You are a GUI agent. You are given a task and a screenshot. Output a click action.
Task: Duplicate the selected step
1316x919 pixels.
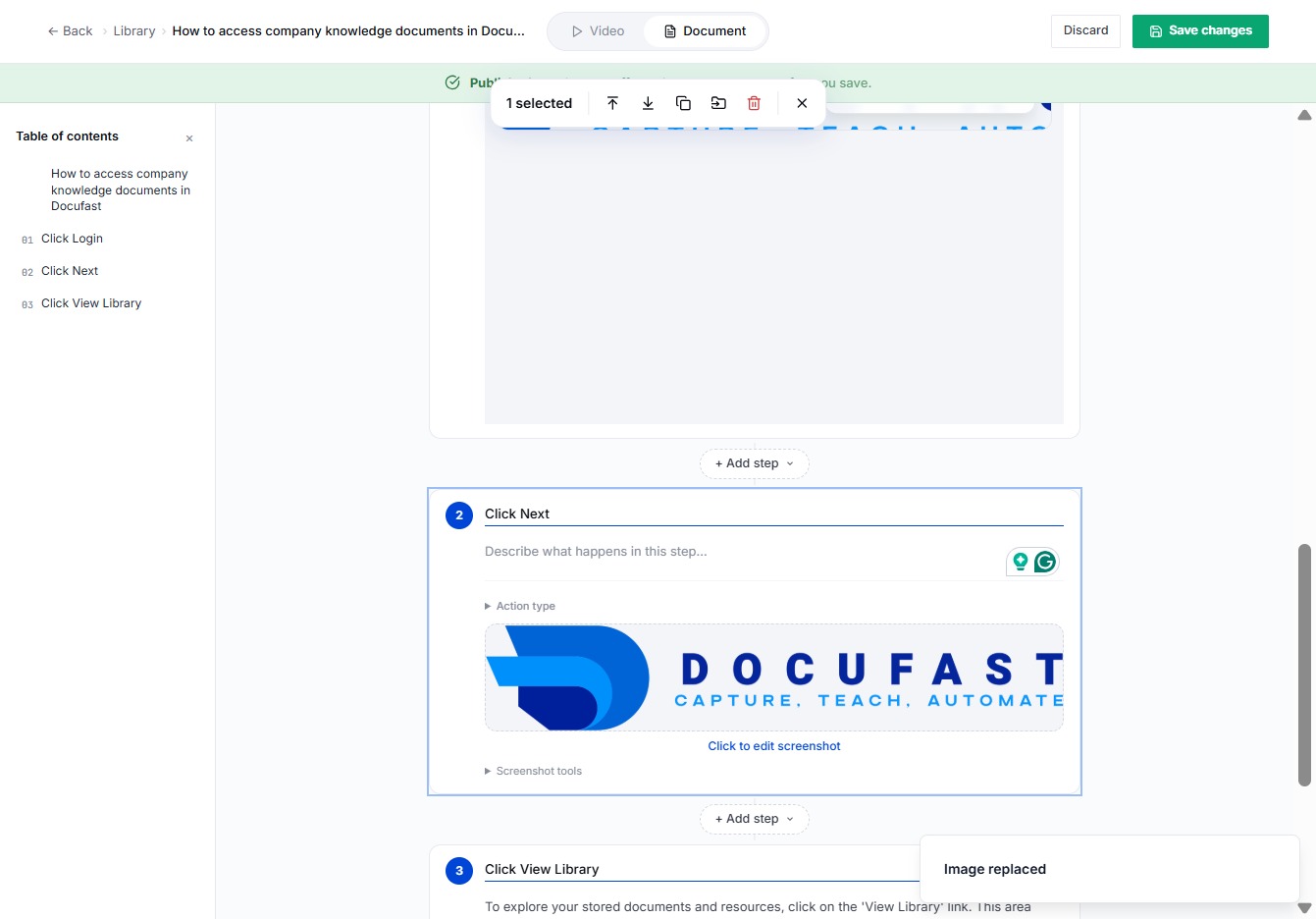[683, 103]
